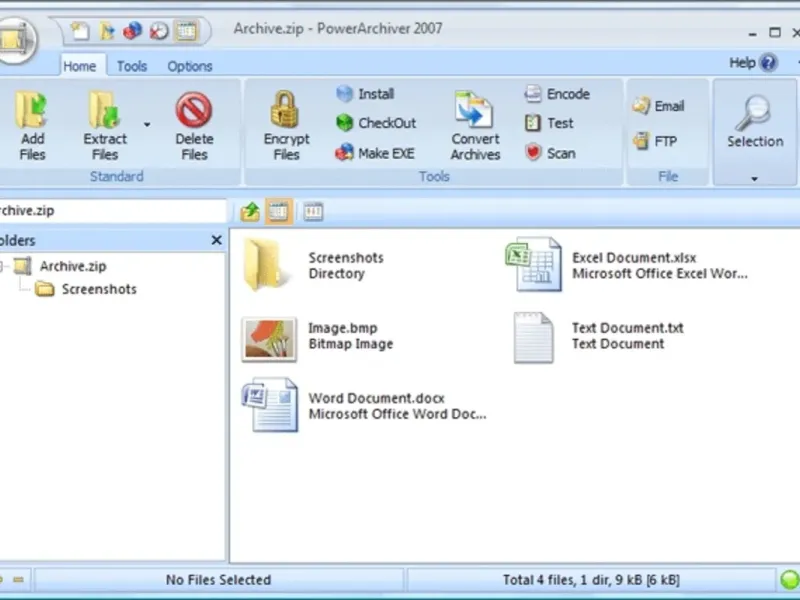Click the Extract Files icon
This screenshot has height=600, width=800.
click(x=105, y=109)
